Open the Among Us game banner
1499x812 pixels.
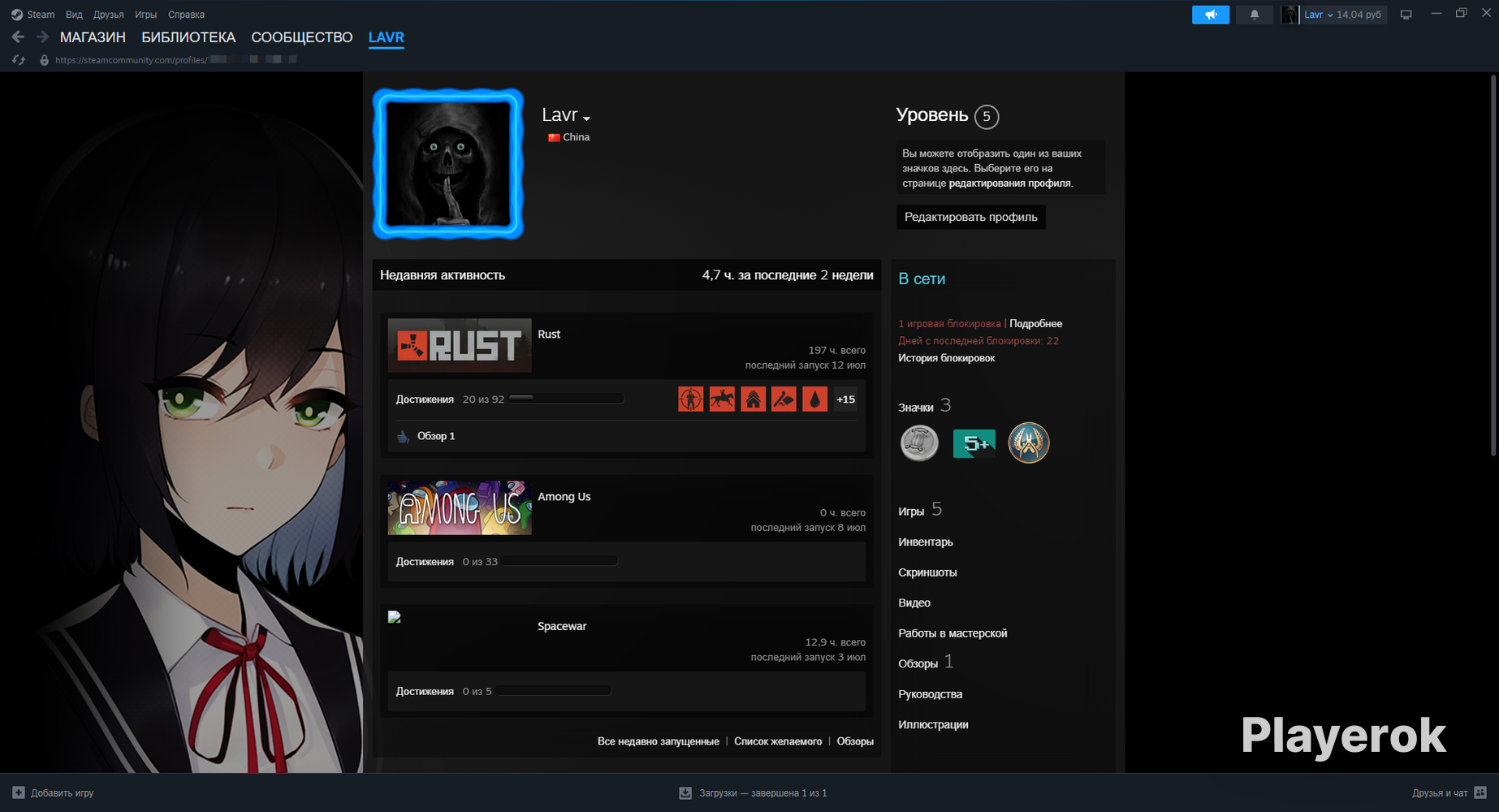point(460,508)
